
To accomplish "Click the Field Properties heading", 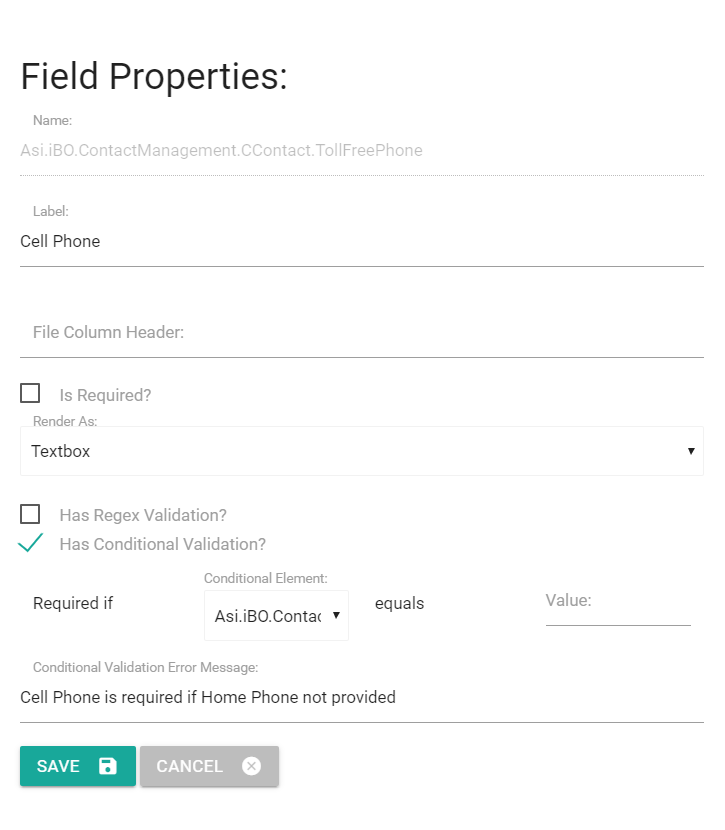I will 154,77.
